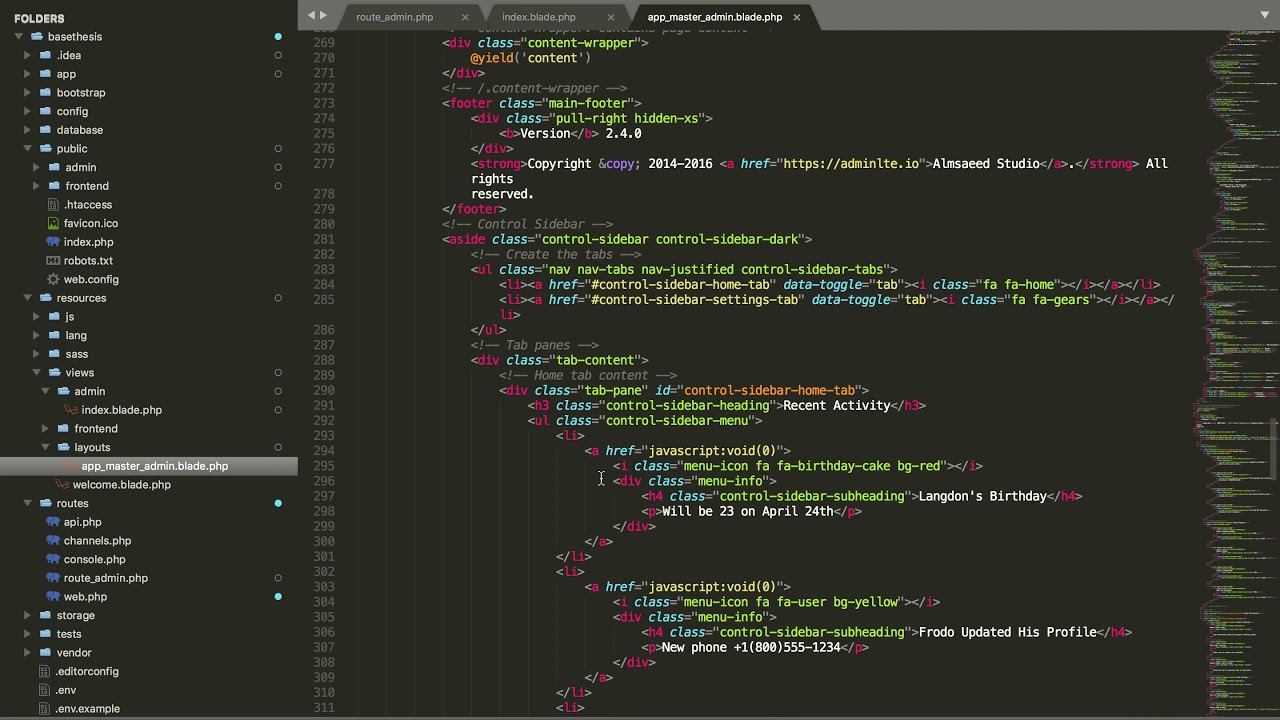The height and width of the screenshot is (720, 1280).
Task: Click the console.php file icon
Action: 54,560
